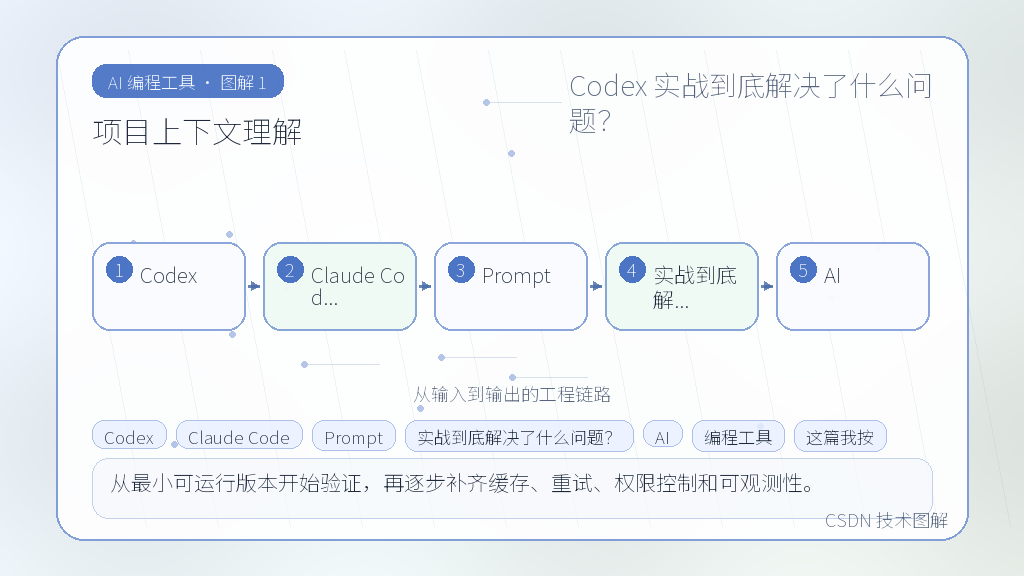Click the heading 项目上下文理解

pyautogui.click(x=197, y=132)
